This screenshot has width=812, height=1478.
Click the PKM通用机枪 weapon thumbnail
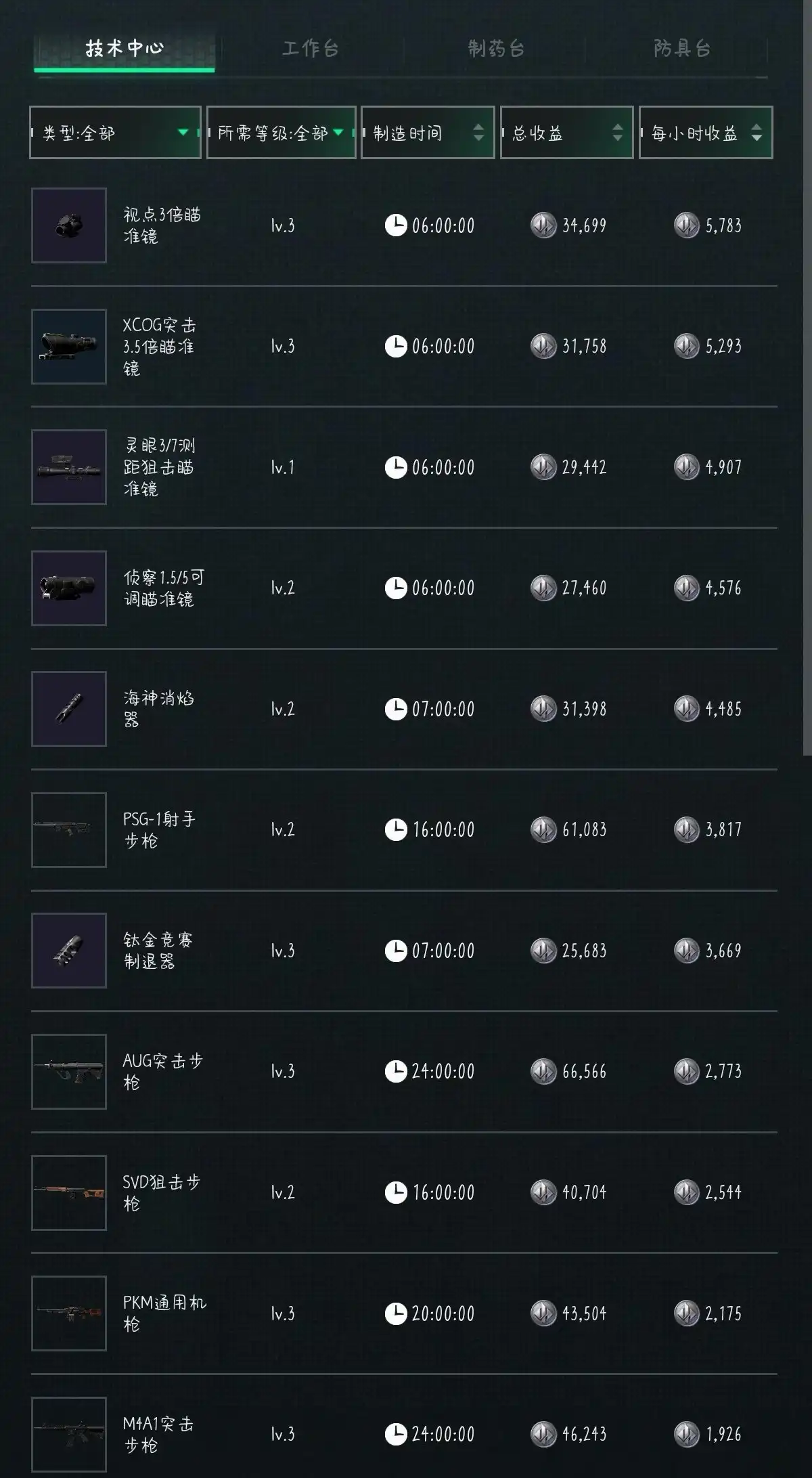coord(69,1313)
